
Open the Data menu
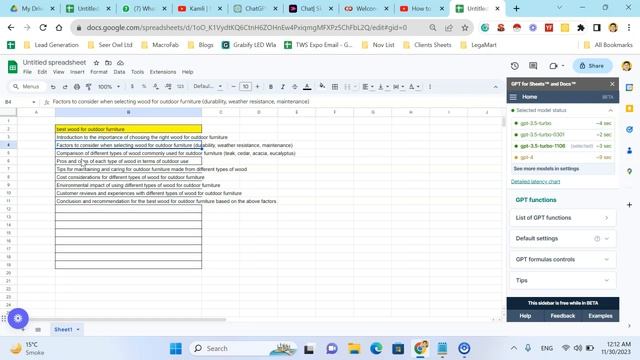coord(119,72)
